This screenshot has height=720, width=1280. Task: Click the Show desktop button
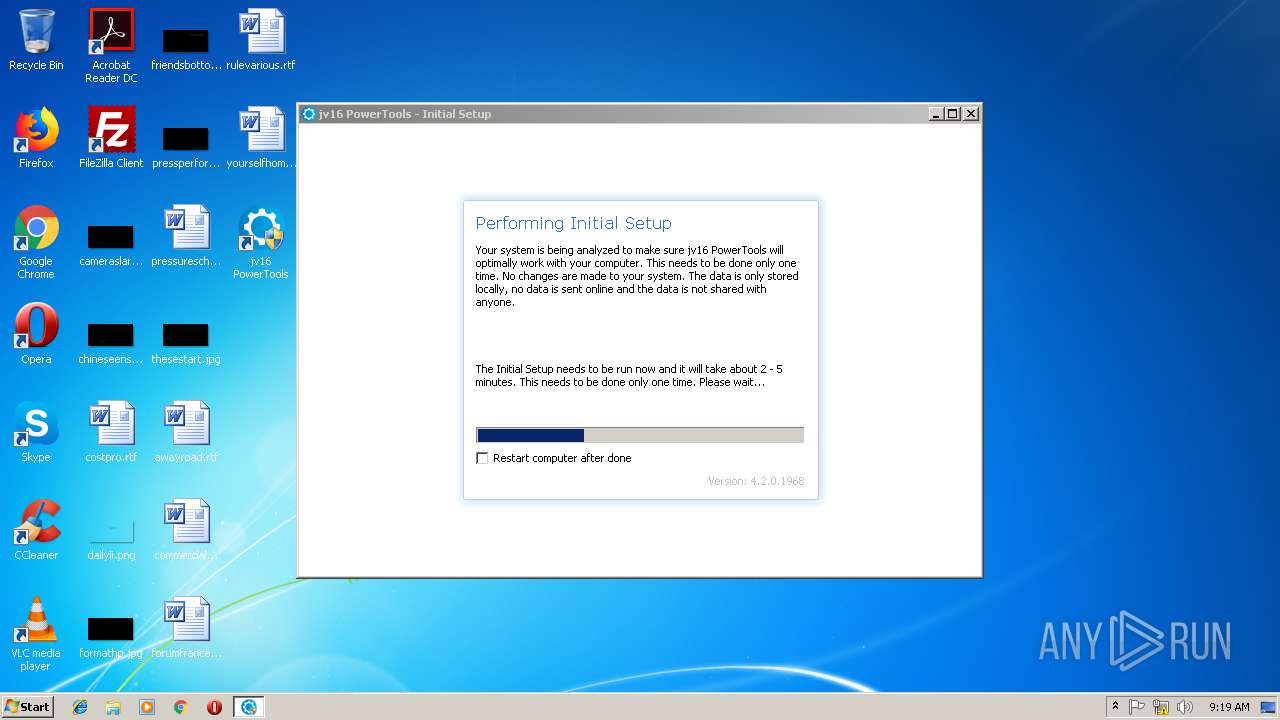pos(1269,707)
